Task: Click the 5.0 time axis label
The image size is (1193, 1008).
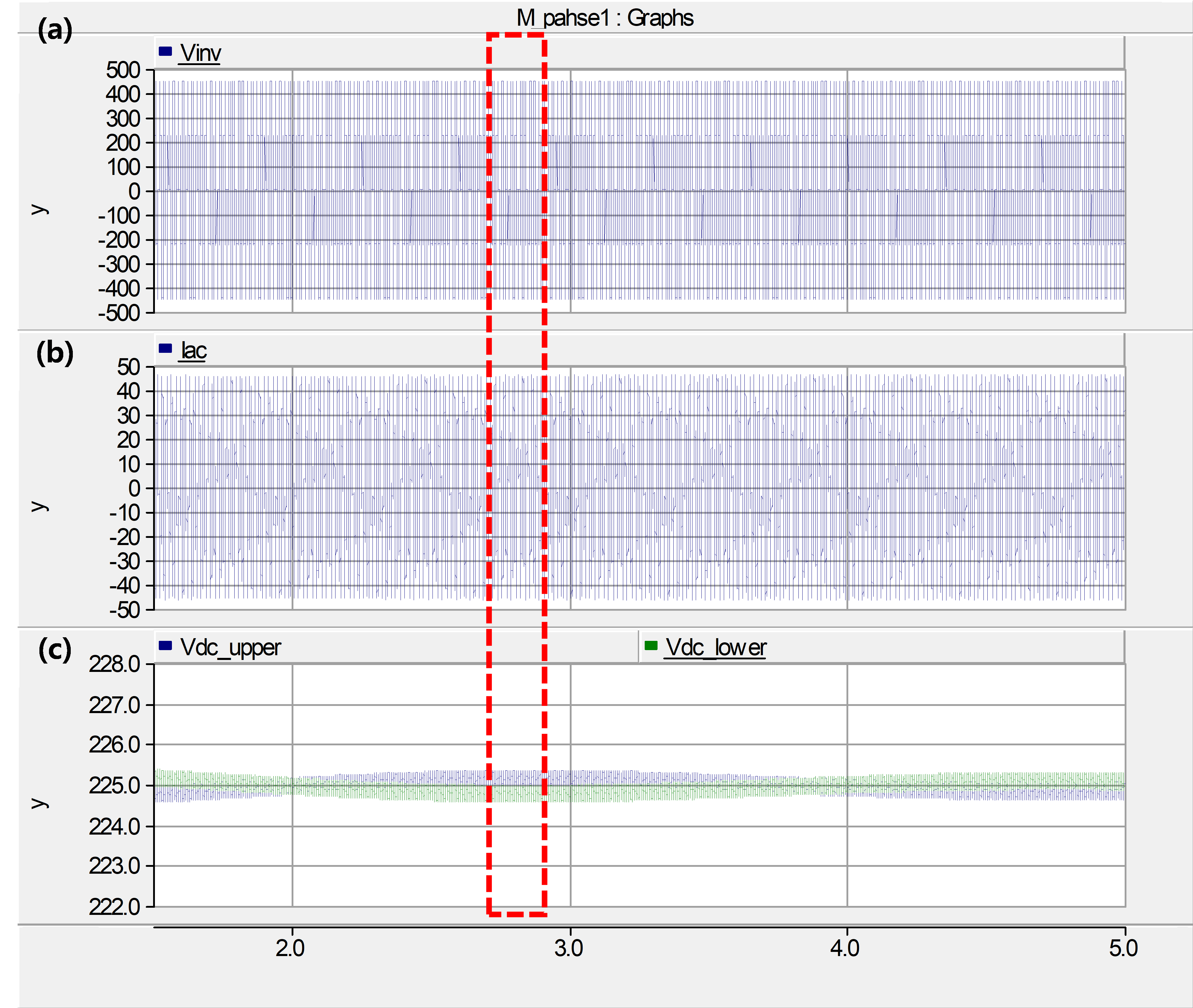Action: [1124, 948]
